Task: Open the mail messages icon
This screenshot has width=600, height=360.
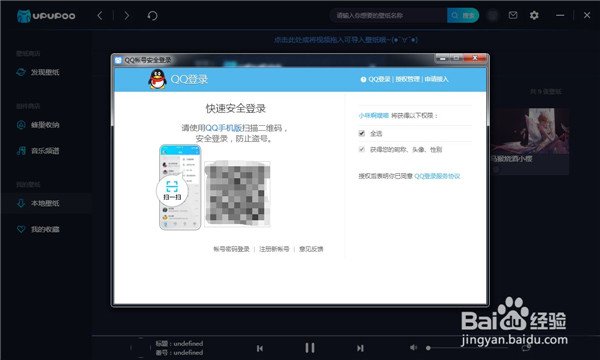Action: (x=513, y=15)
